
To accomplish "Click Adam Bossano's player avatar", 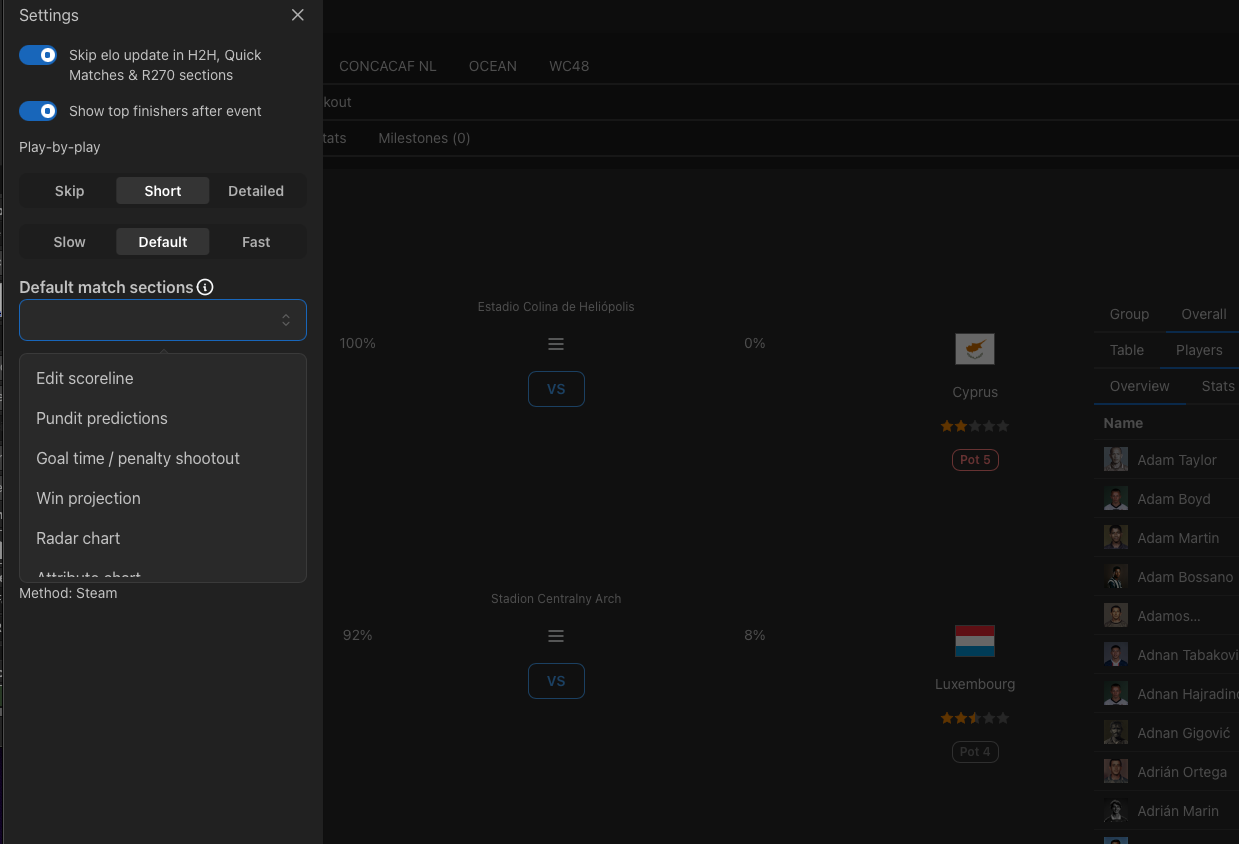I will point(1116,576).
